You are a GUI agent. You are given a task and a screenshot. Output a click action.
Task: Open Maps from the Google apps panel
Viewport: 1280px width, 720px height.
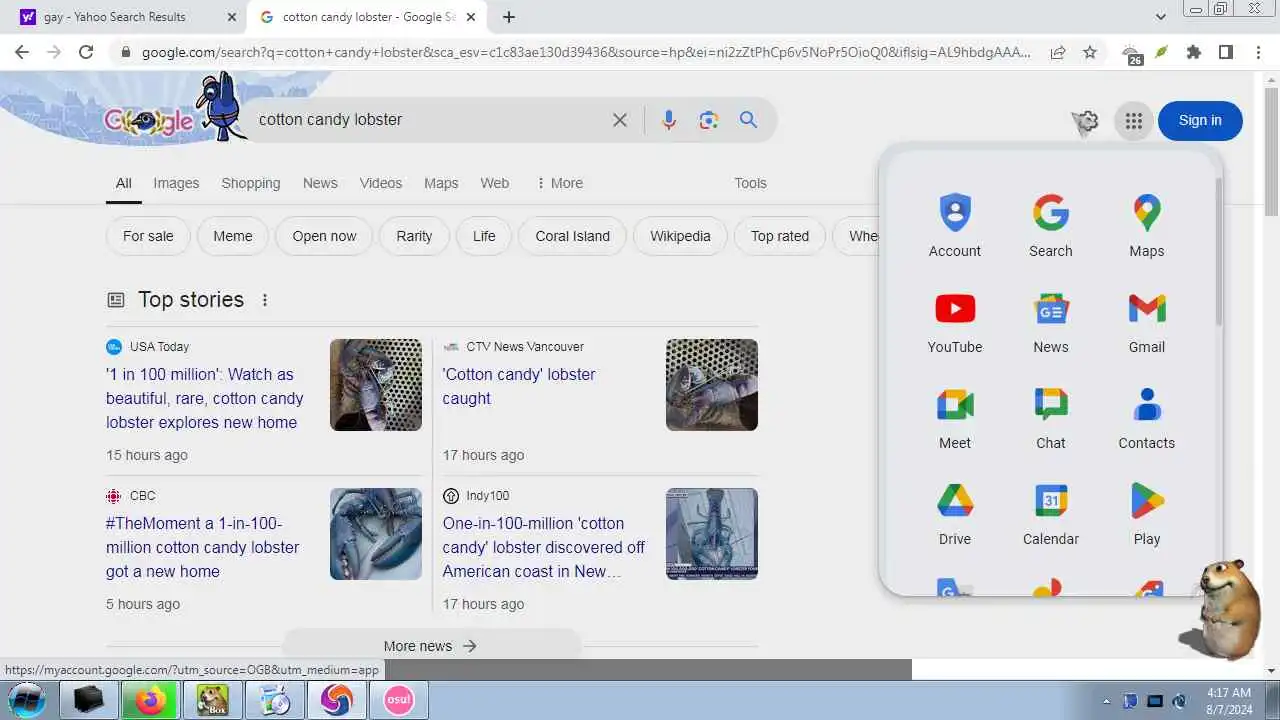click(1146, 227)
